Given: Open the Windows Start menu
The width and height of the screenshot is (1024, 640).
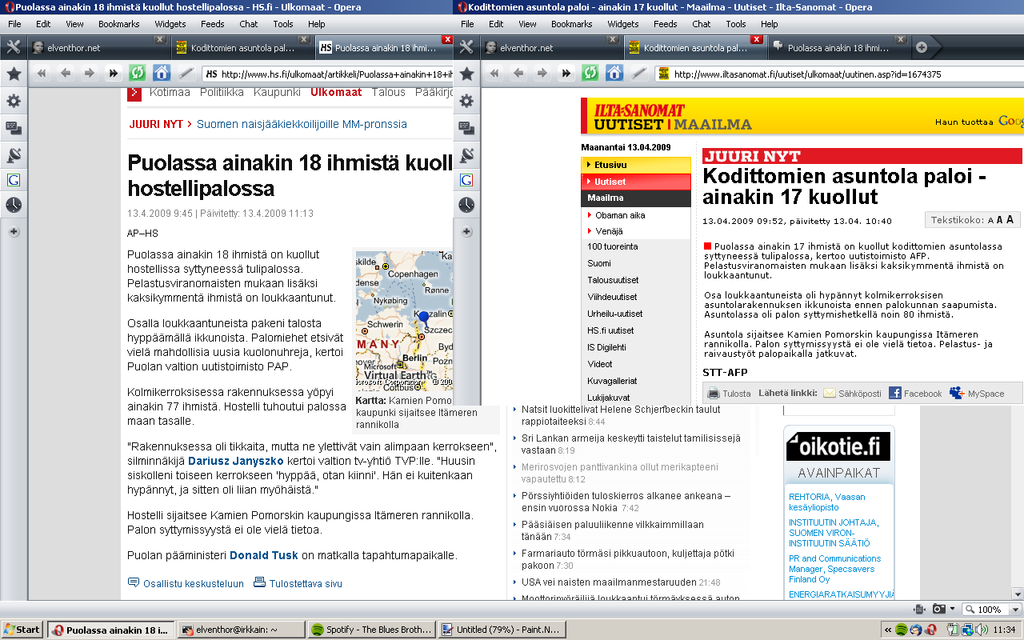Looking at the screenshot, I should click(x=22, y=630).
